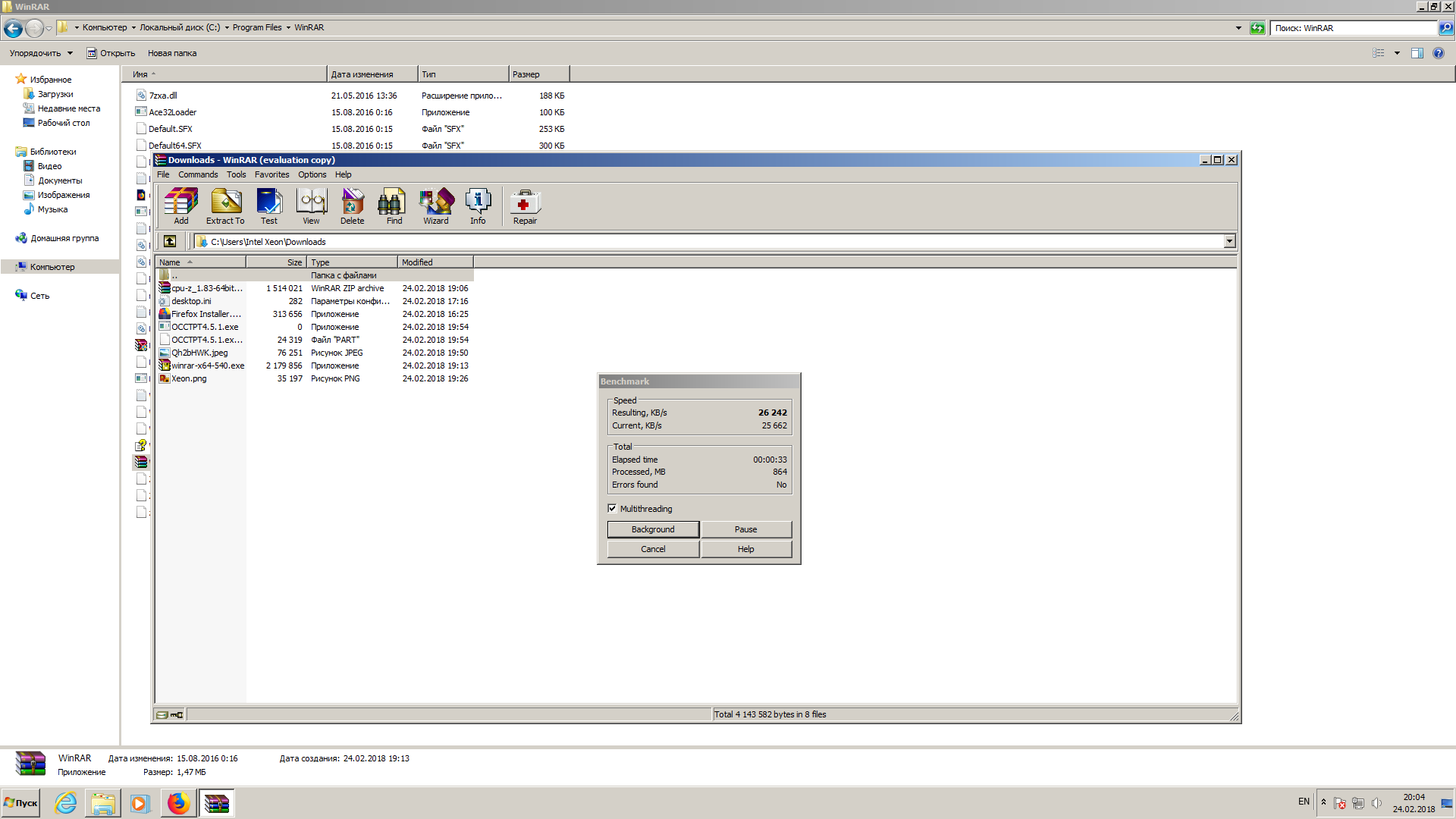Image resolution: width=1456 pixels, height=819 pixels.
Task: Click the password key status bar icon
Action: [x=177, y=714]
